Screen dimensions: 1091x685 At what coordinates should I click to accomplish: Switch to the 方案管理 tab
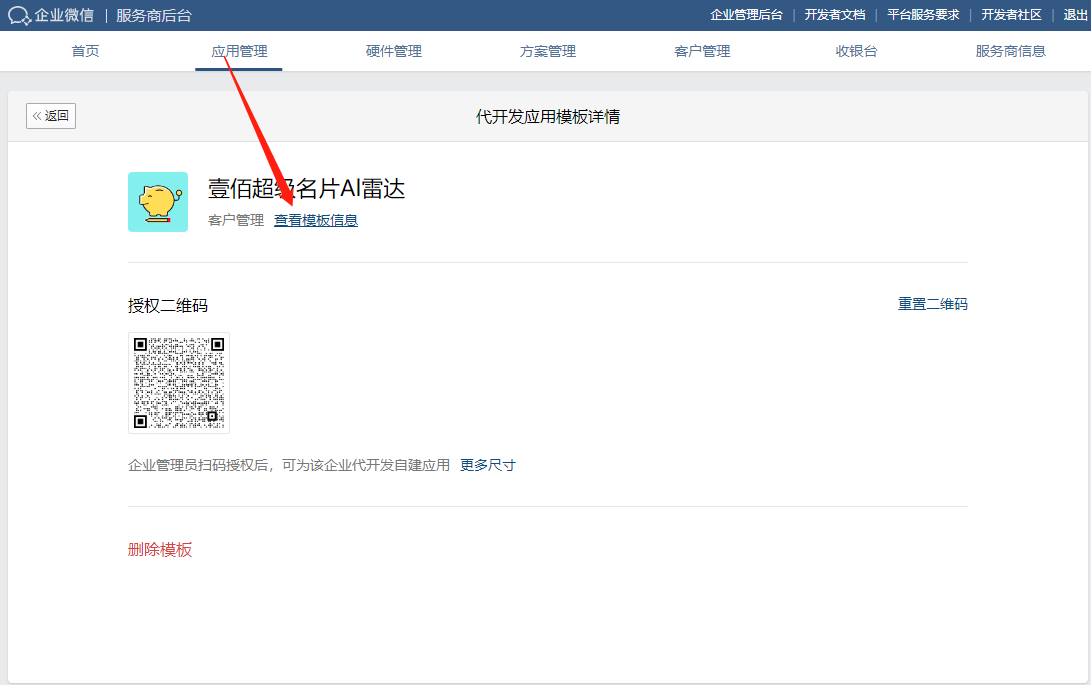pos(548,51)
